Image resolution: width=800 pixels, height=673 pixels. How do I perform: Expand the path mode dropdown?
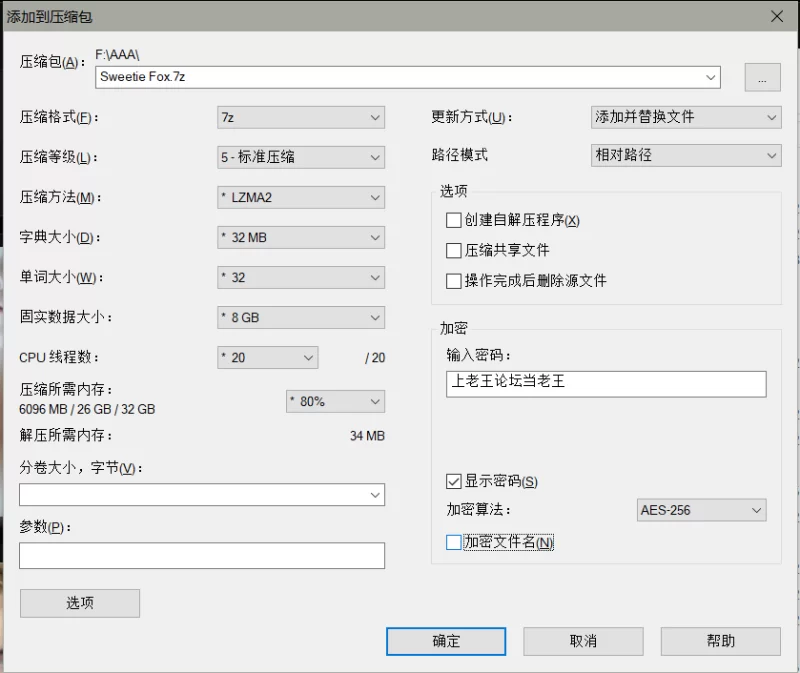(x=686, y=156)
